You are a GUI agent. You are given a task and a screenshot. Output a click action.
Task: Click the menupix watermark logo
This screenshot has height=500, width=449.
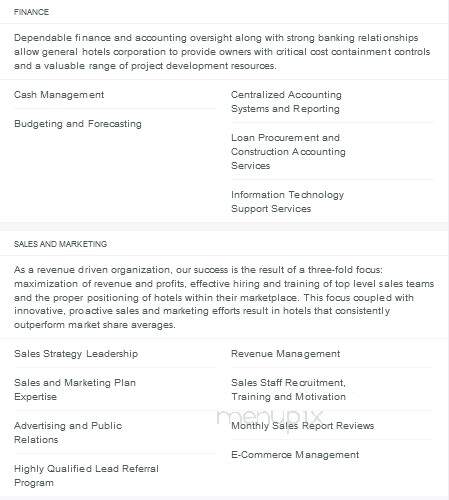coord(270,418)
